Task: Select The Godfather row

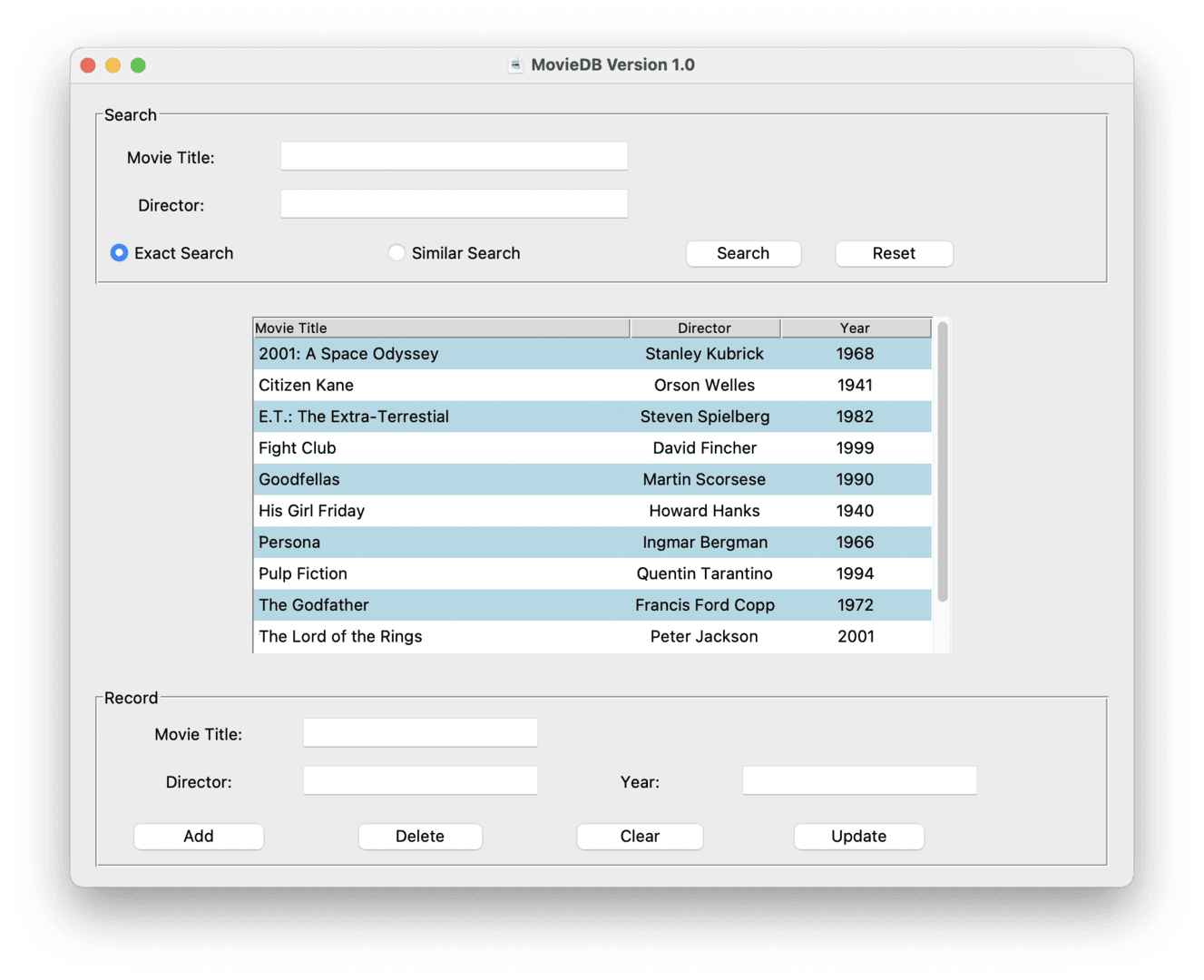Action: click(x=592, y=605)
